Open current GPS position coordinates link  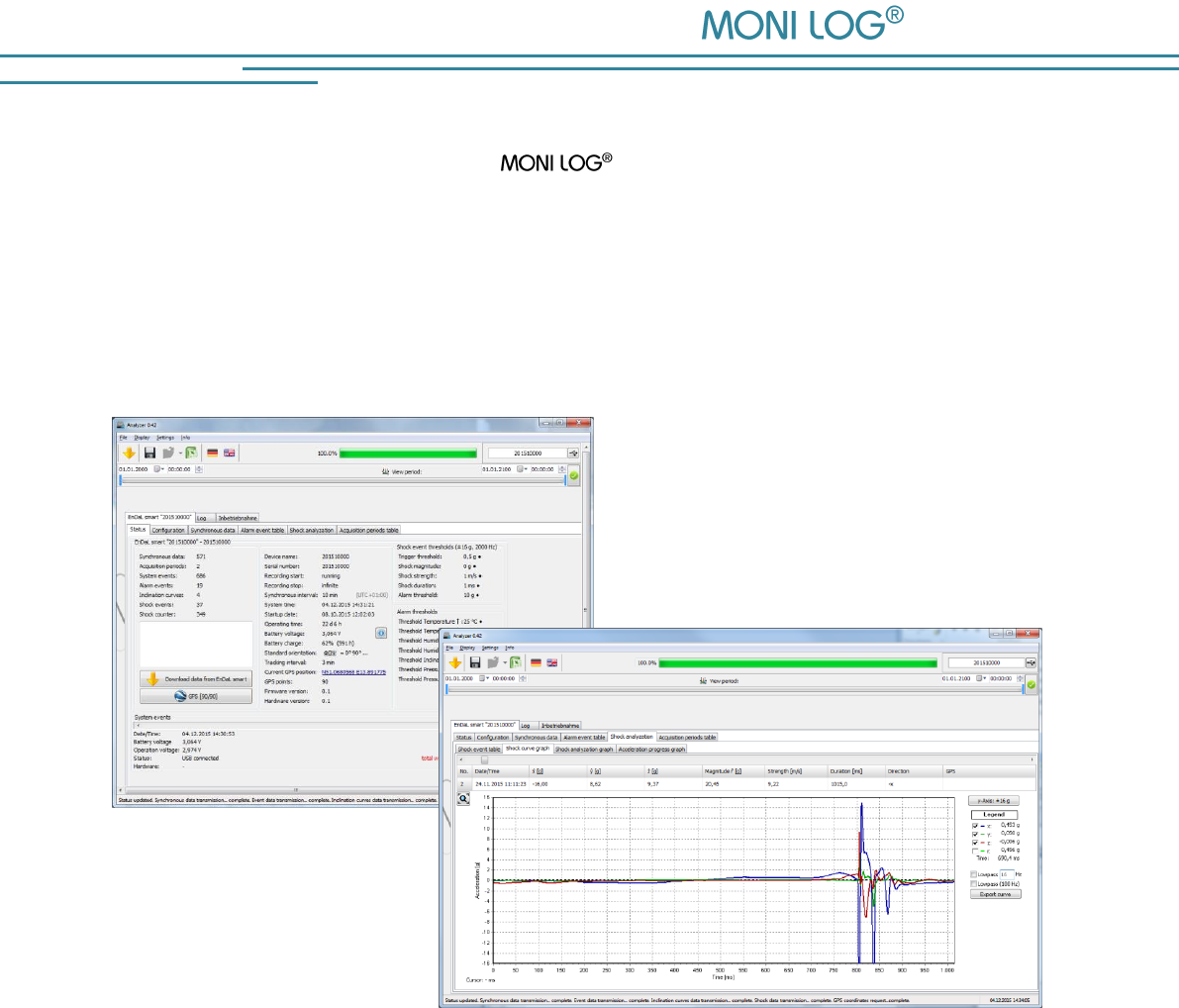(353, 671)
